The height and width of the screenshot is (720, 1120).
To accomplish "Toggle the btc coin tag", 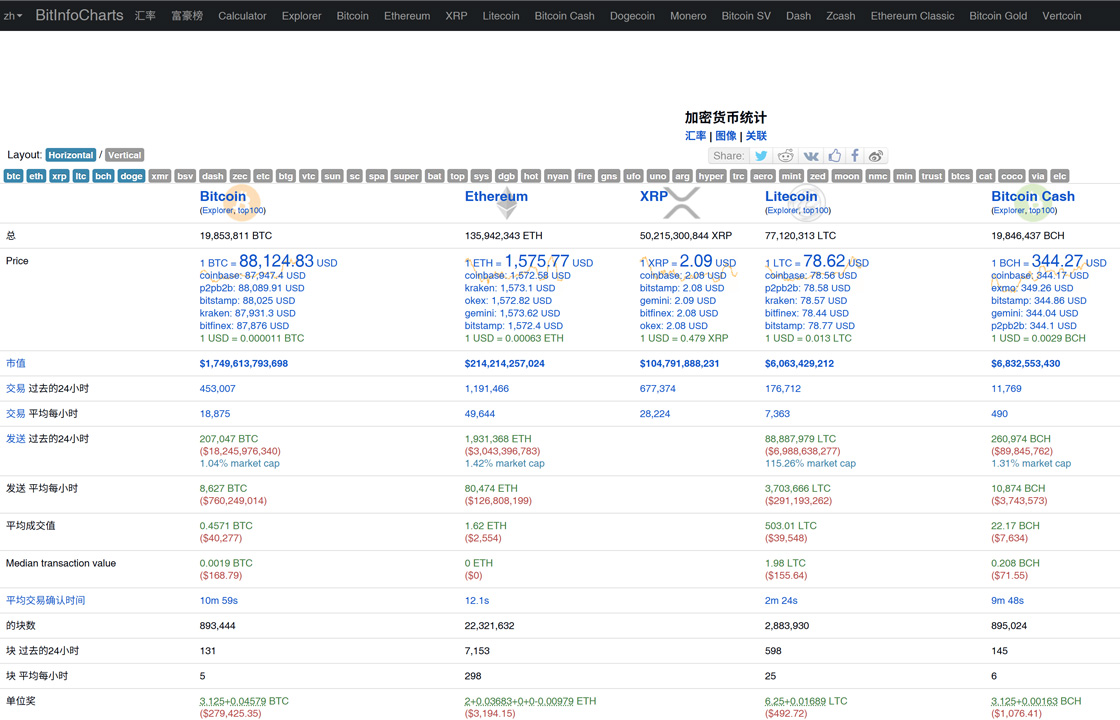I will pos(14,176).
